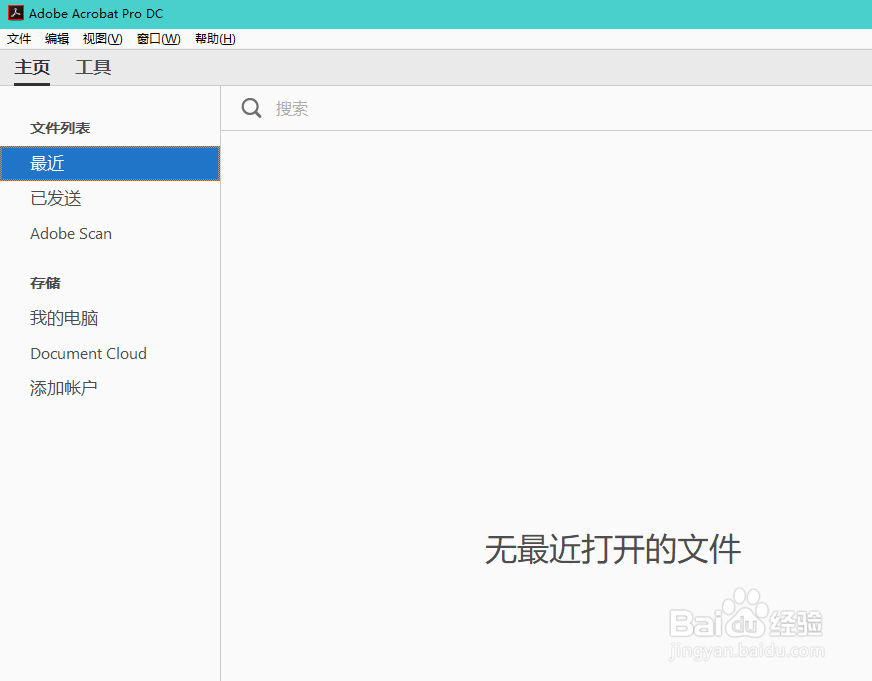Open the 文件 menu
The image size is (872, 681).
19,39
